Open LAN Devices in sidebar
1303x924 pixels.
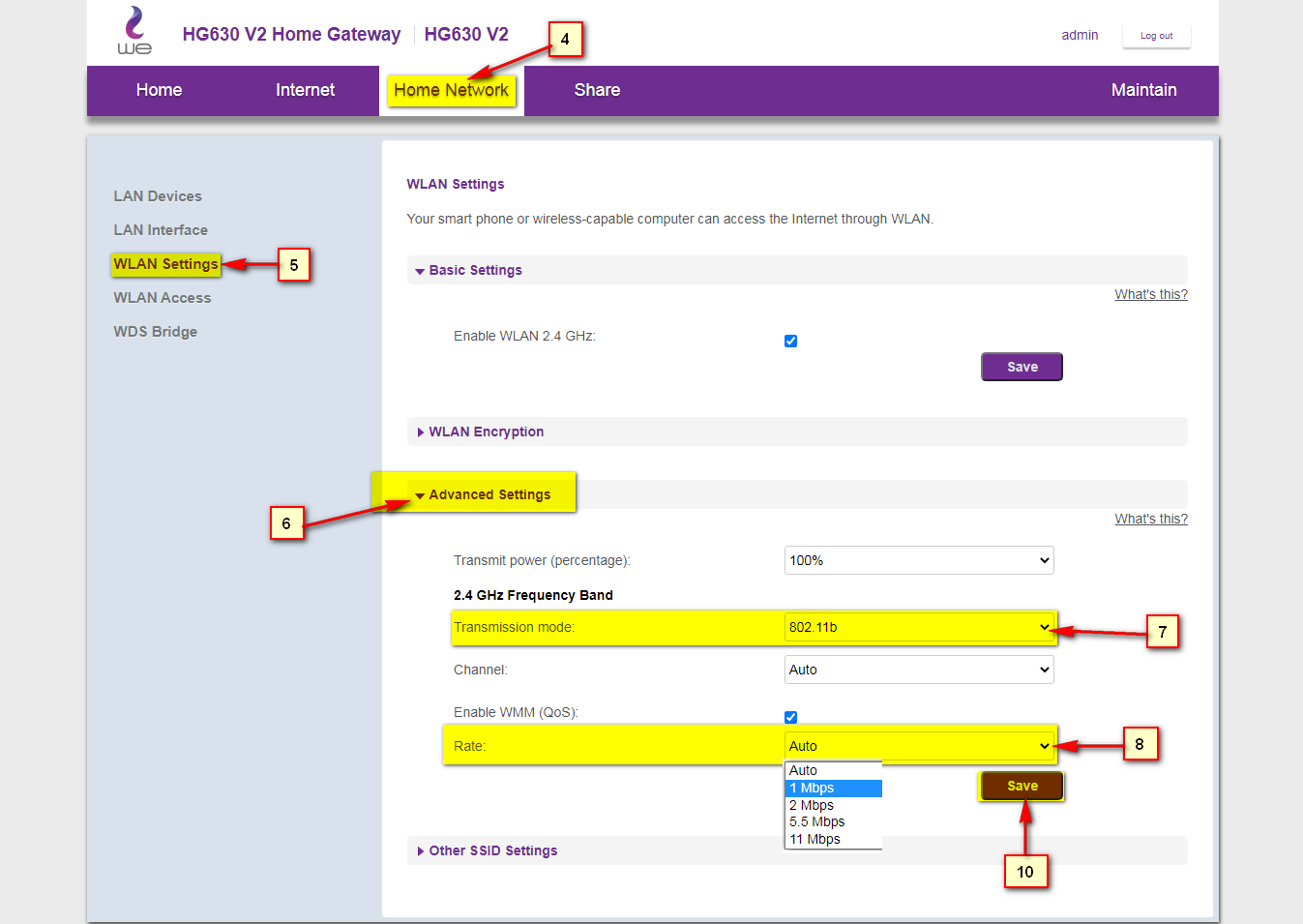158,196
